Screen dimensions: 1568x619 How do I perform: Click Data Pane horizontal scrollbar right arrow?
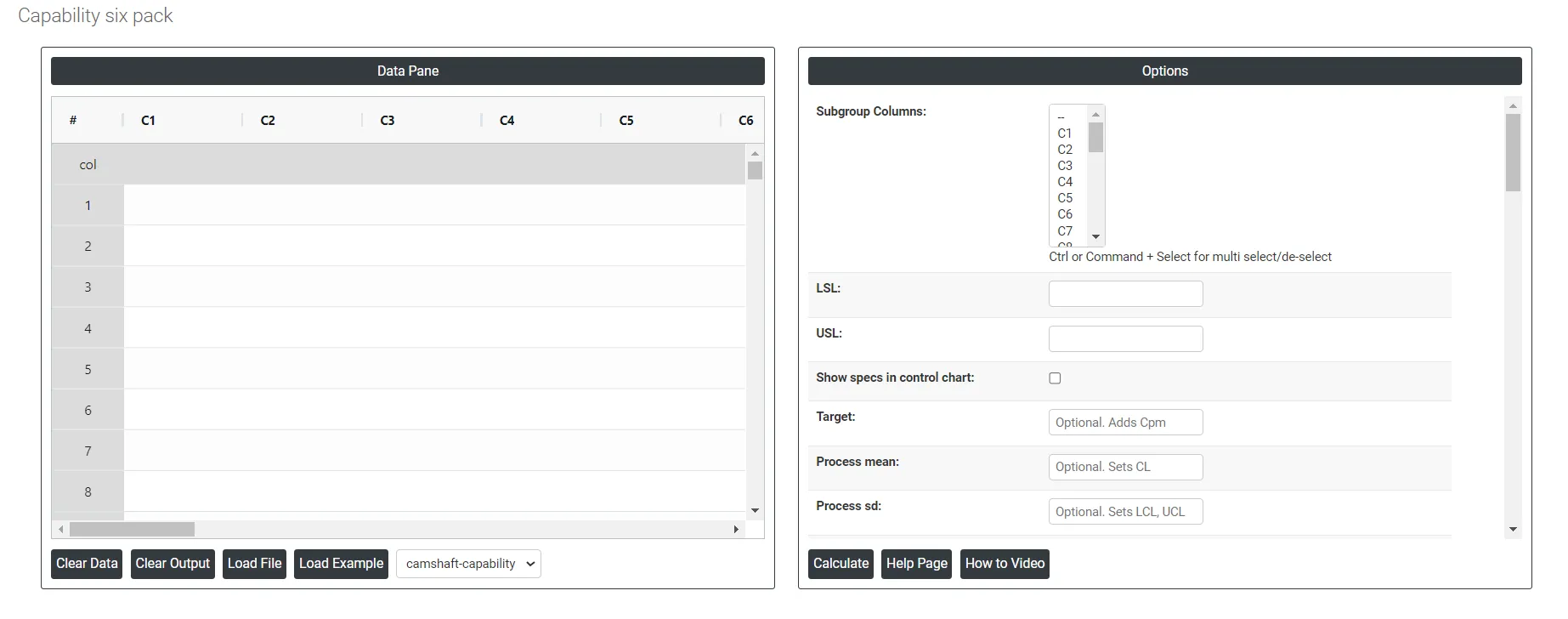[736, 529]
